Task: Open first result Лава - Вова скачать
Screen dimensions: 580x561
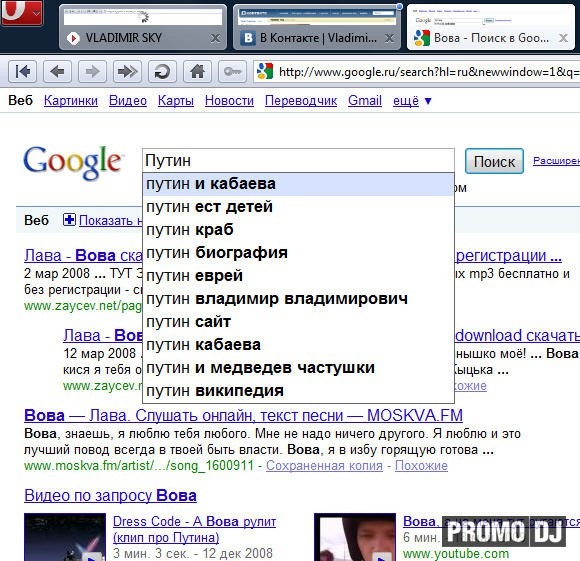Action: 83,256
